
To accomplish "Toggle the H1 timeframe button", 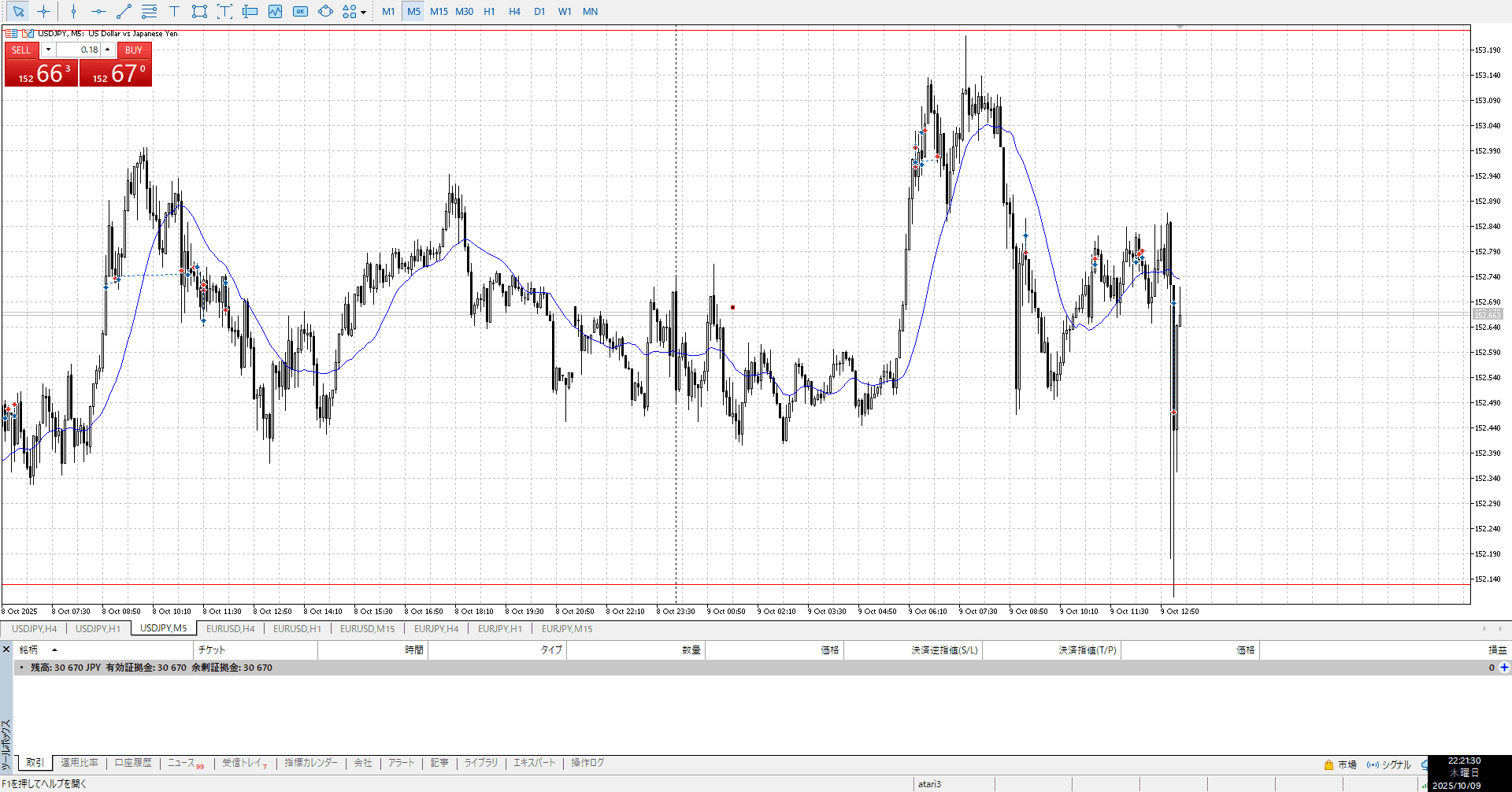I will pos(489,12).
